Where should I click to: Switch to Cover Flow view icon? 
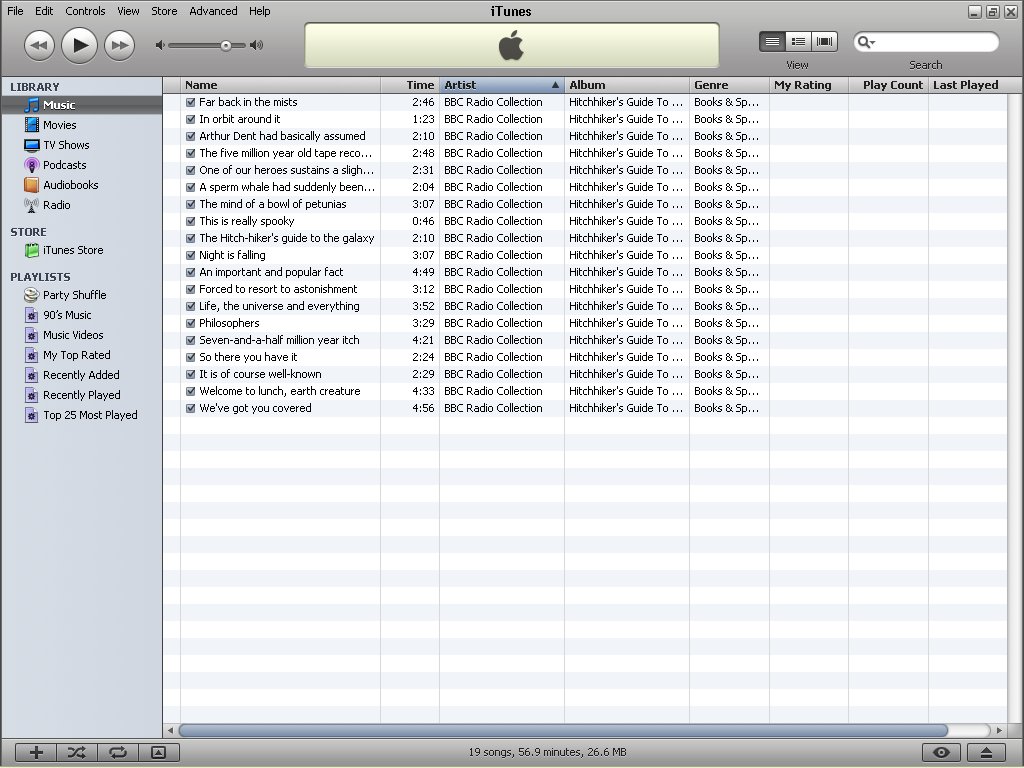pos(824,42)
